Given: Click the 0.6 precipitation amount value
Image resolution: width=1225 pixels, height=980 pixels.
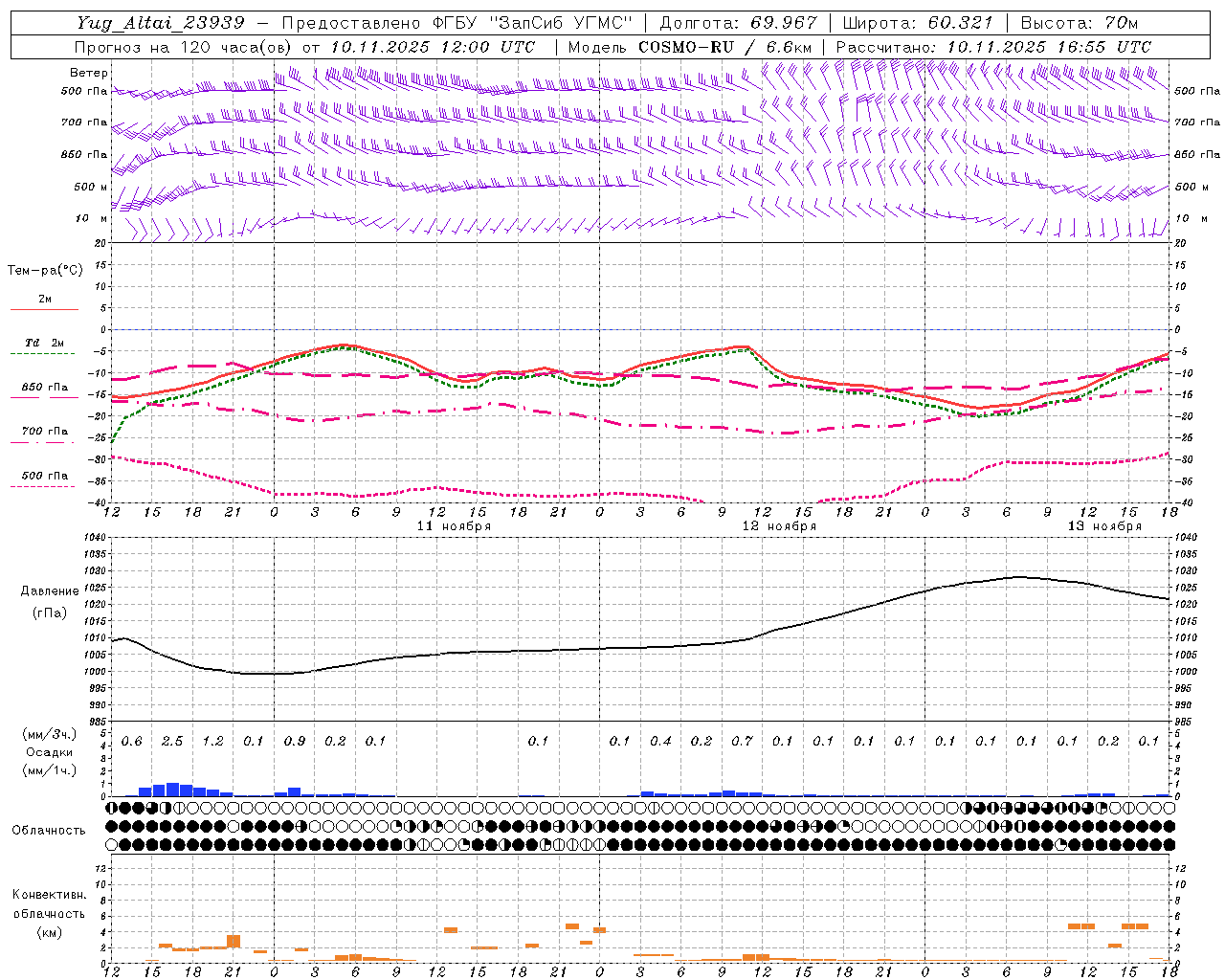Looking at the screenshot, I should (x=132, y=741).
